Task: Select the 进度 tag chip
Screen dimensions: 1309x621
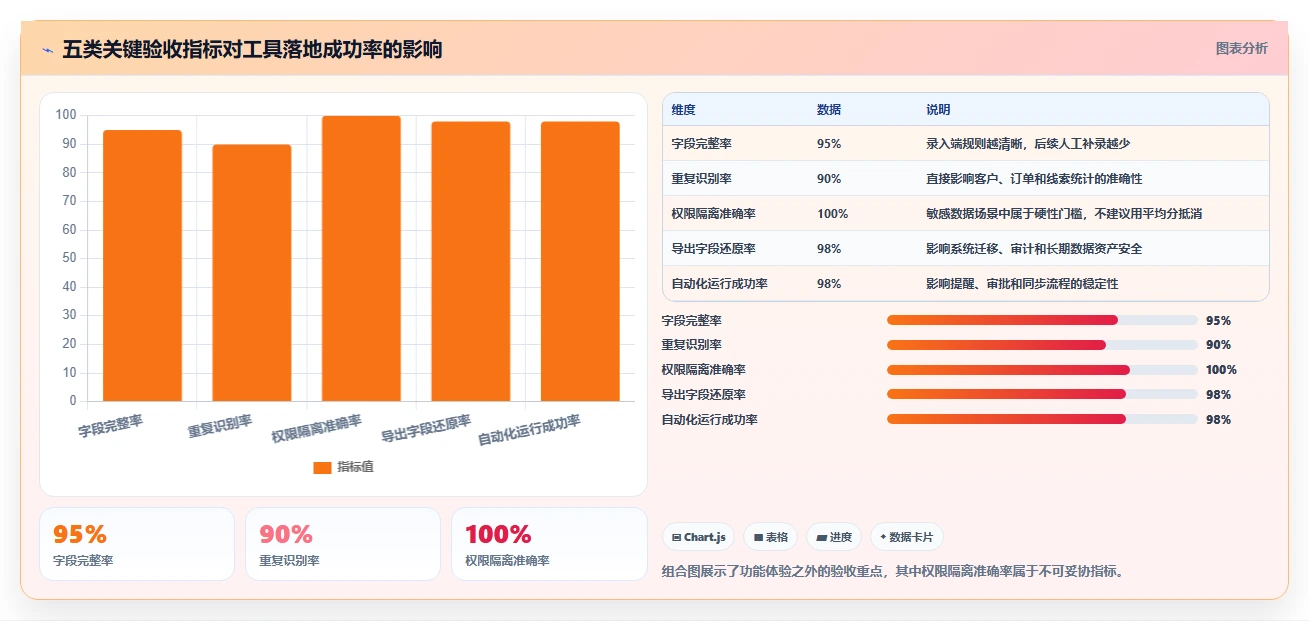Action: tap(834, 537)
